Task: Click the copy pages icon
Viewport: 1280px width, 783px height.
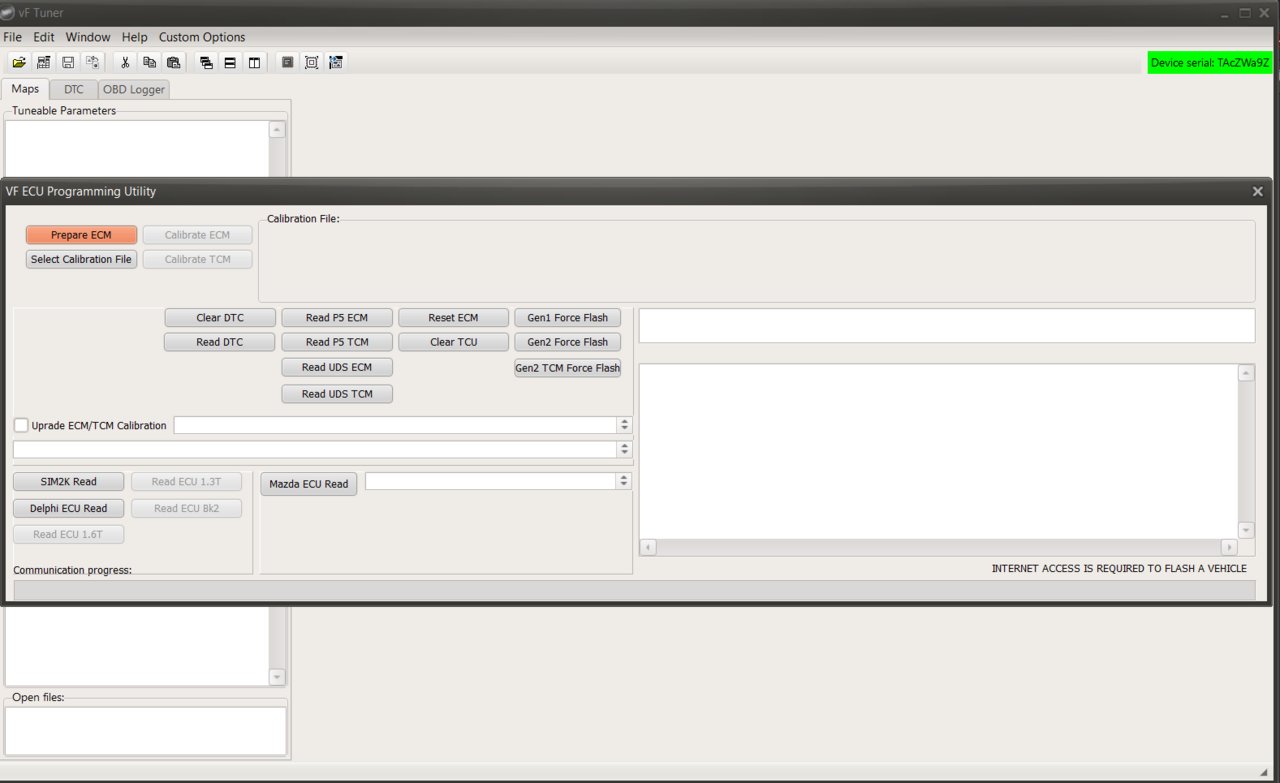Action: [x=149, y=62]
